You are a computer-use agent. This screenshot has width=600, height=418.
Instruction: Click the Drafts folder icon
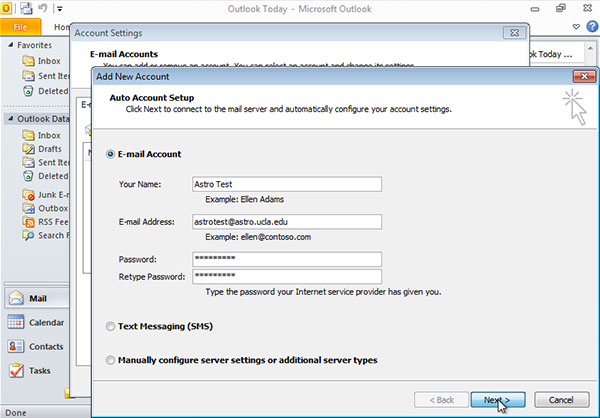(x=28, y=149)
